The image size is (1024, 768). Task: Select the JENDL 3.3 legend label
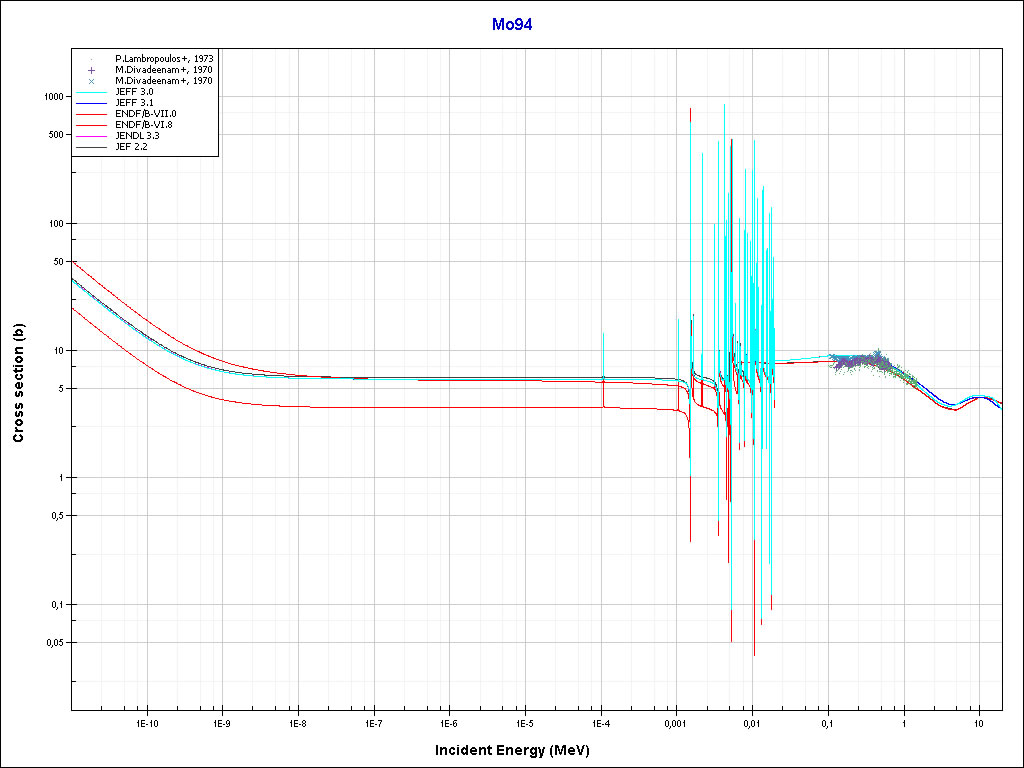click(138, 135)
